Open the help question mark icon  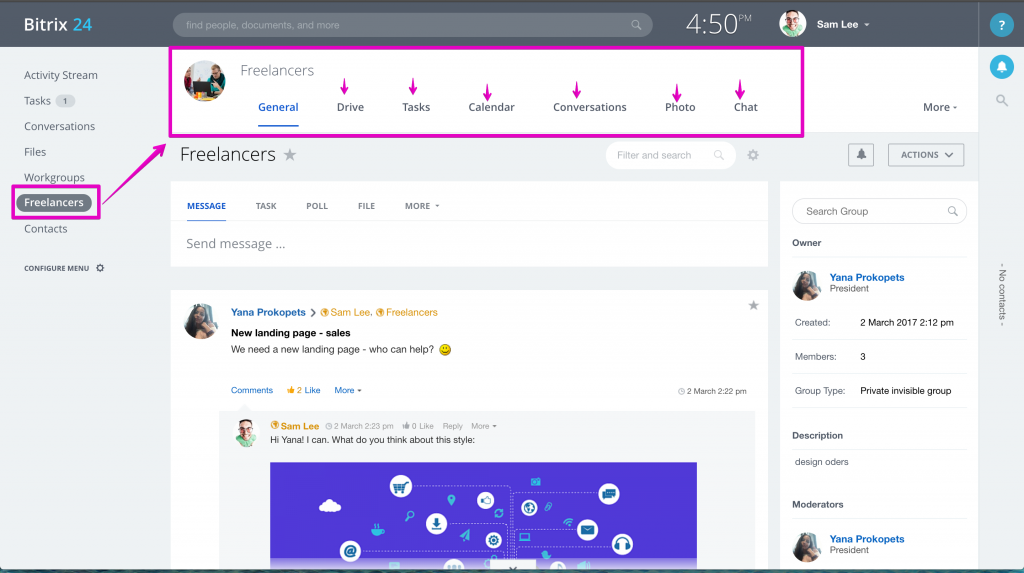[1001, 25]
